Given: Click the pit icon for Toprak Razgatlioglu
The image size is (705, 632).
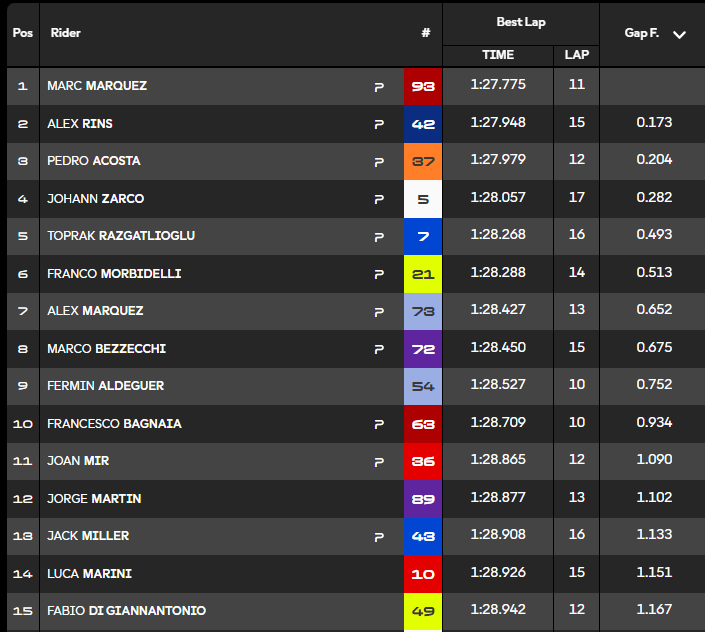Looking at the screenshot, I should tap(379, 237).
